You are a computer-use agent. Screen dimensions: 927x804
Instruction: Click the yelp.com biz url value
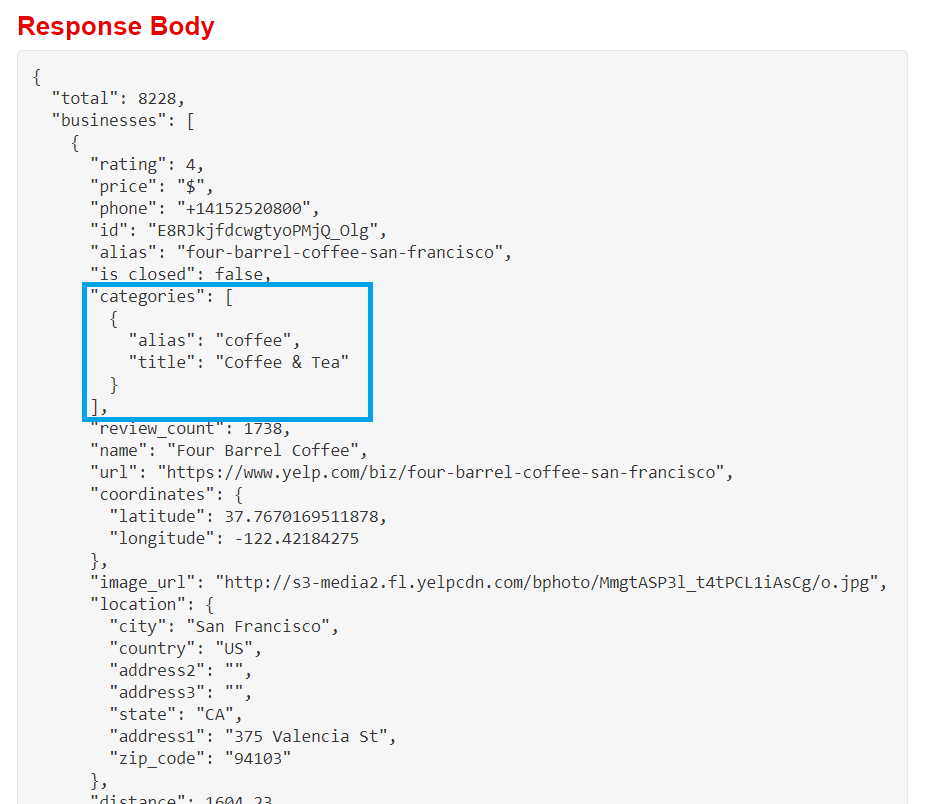[441, 472]
